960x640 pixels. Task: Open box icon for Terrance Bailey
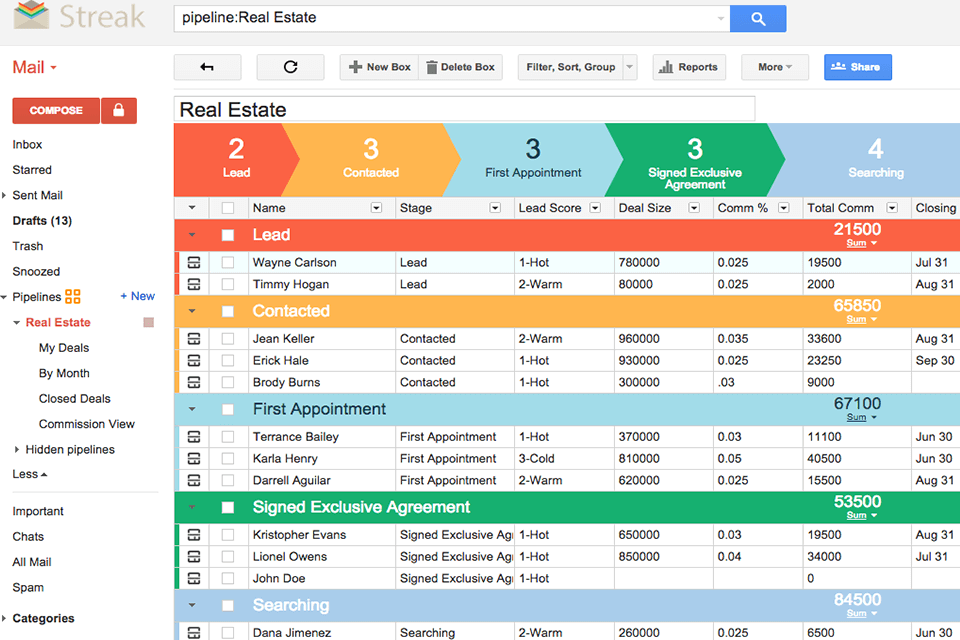click(x=193, y=437)
